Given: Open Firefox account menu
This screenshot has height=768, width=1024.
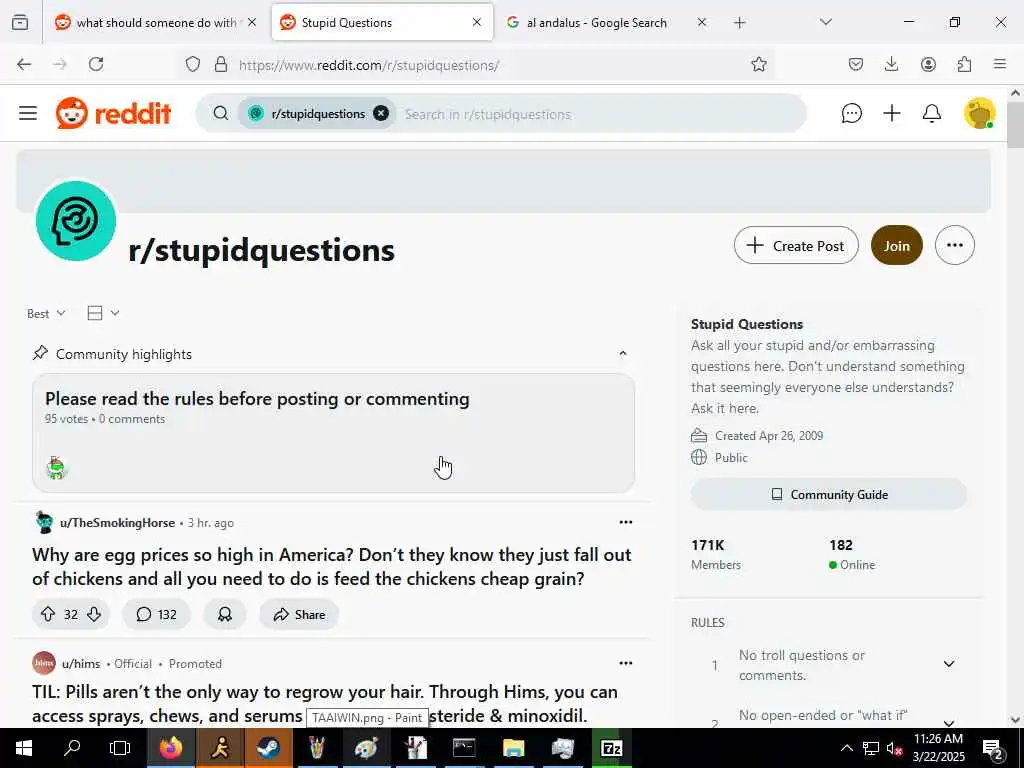Looking at the screenshot, I should pos(928,64).
